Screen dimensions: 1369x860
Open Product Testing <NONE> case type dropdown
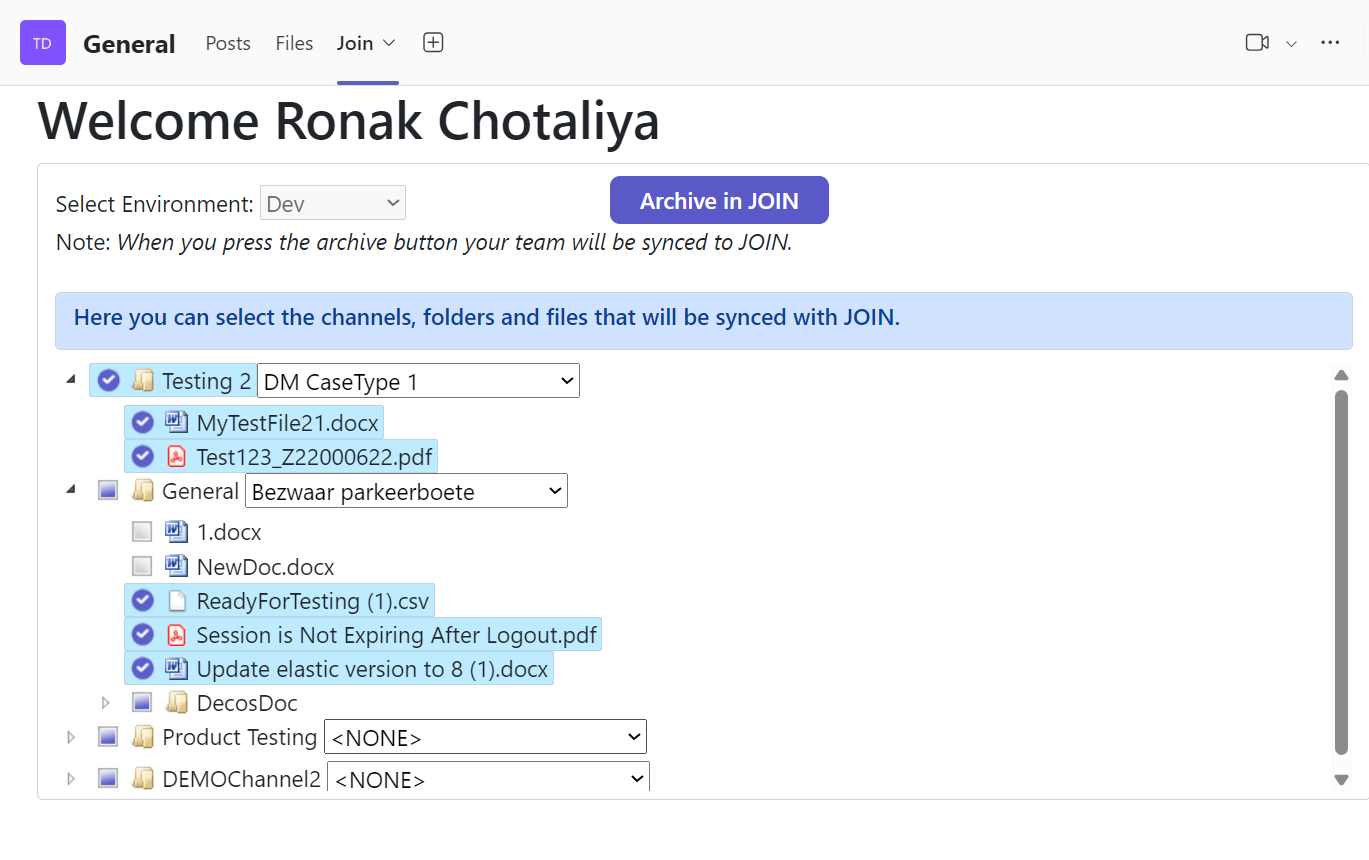(485, 737)
